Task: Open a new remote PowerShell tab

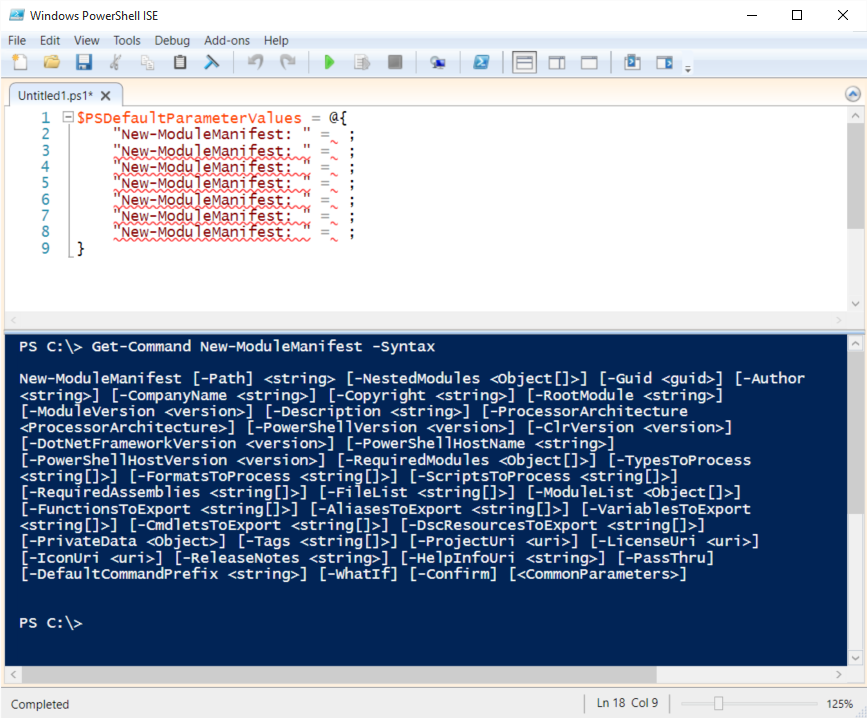Action: coord(438,62)
